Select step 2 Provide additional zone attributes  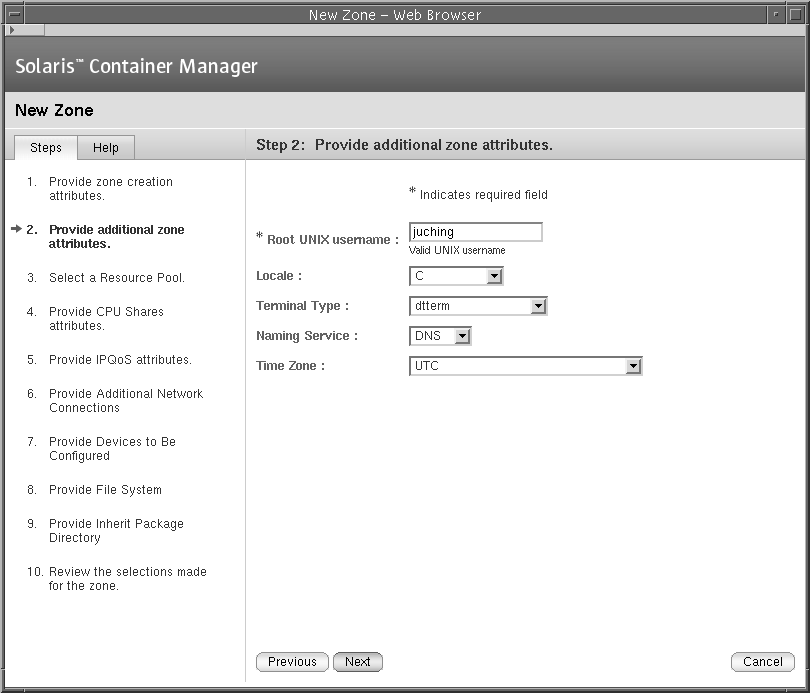[116, 237]
